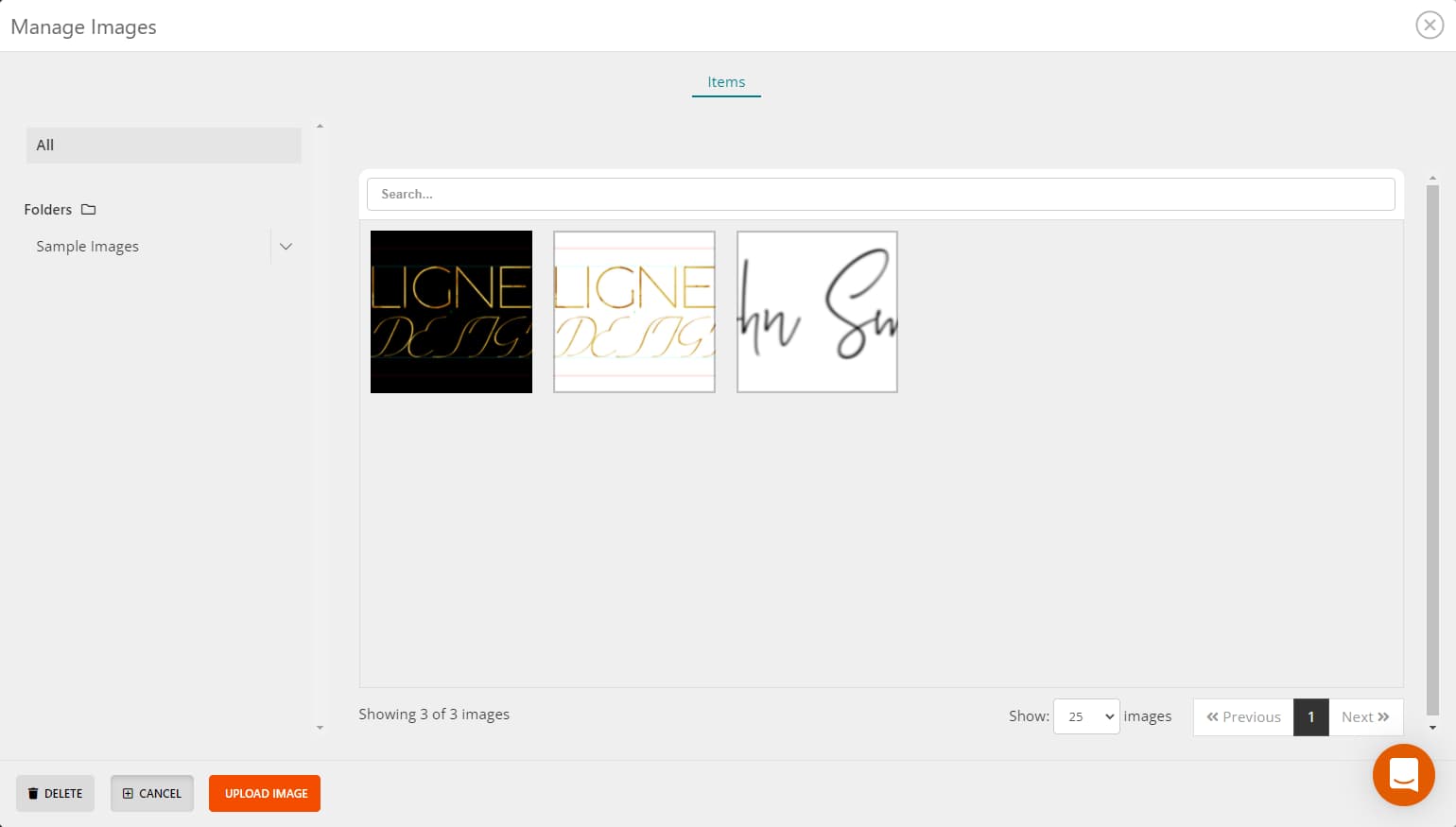
Task: Open the Show images count dropdown
Action: (x=1085, y=716)
